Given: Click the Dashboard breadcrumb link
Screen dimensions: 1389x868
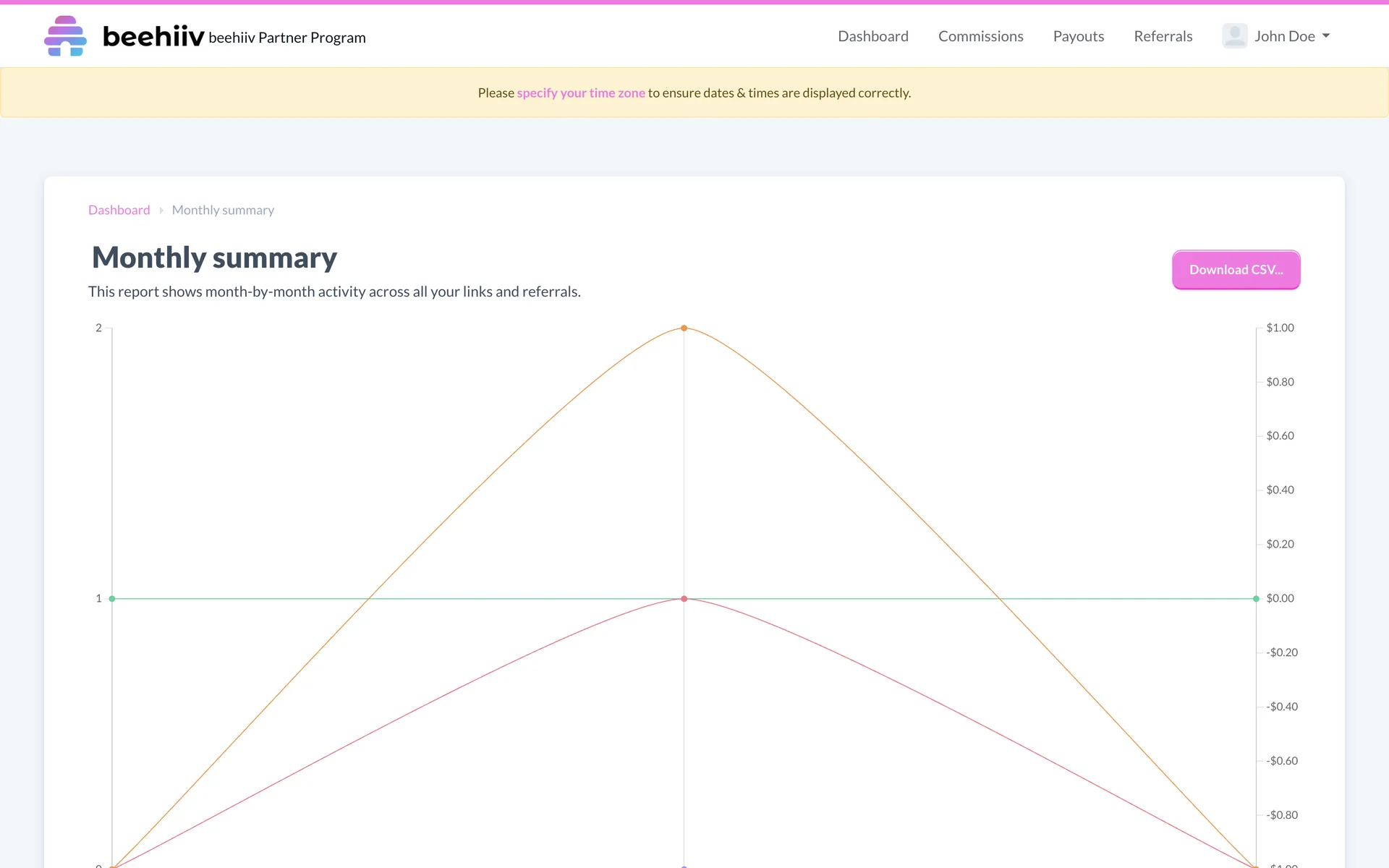Looking at the screenshot, I should (119, 210).
